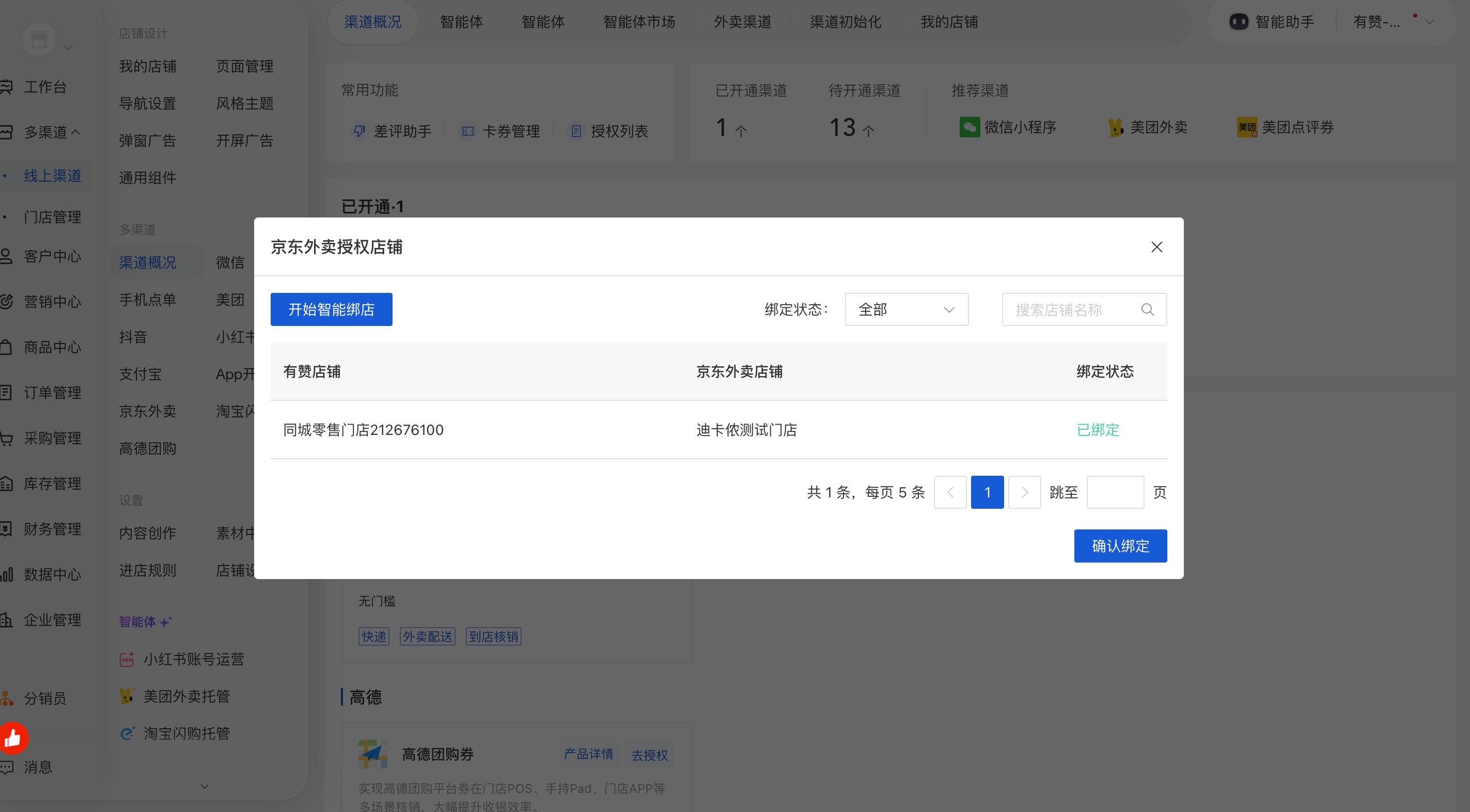
Task: Open 卡券管理 shortcut
Action: coord(501,131)
